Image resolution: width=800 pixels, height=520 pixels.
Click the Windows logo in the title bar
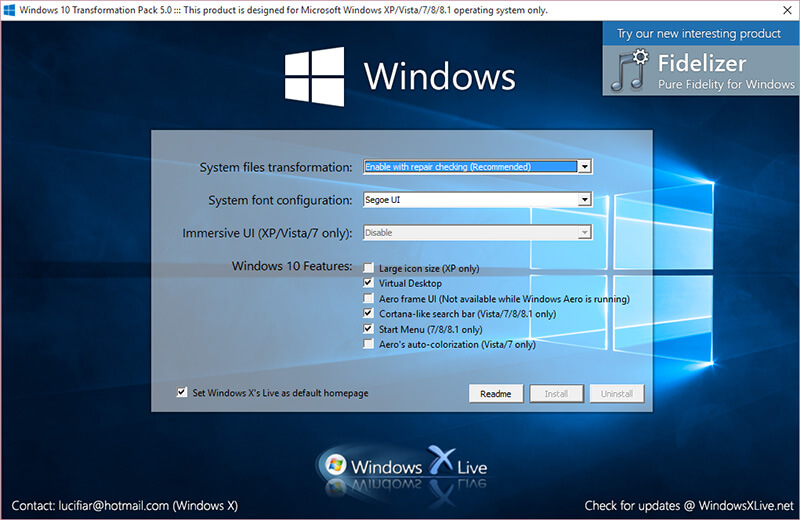click(x=9, y=10)
